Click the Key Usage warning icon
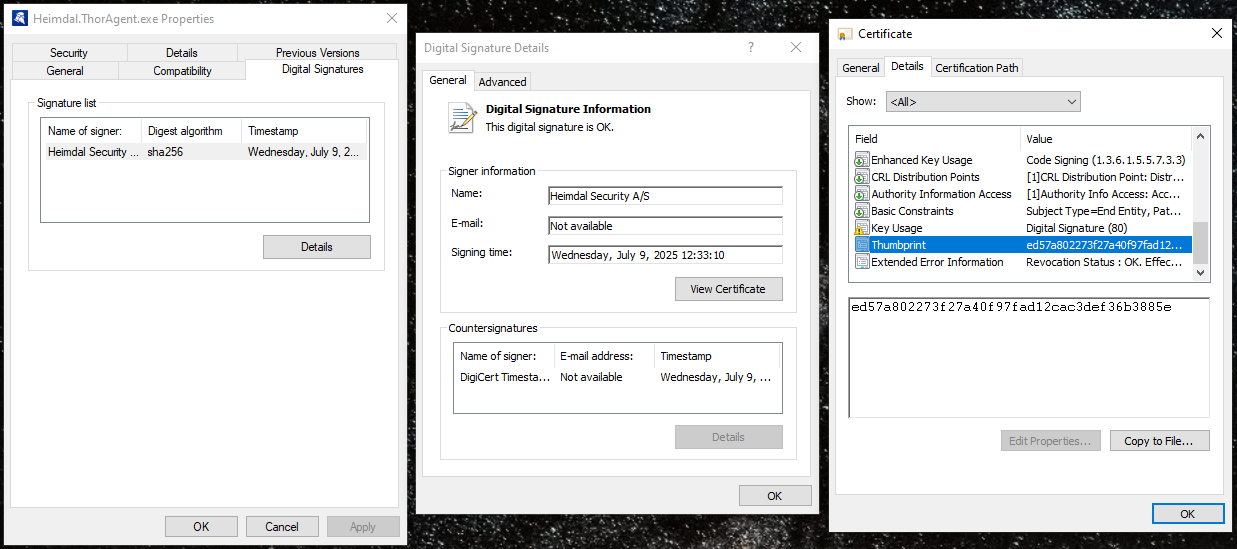The image size is (1237, 549). coord(862,228)
